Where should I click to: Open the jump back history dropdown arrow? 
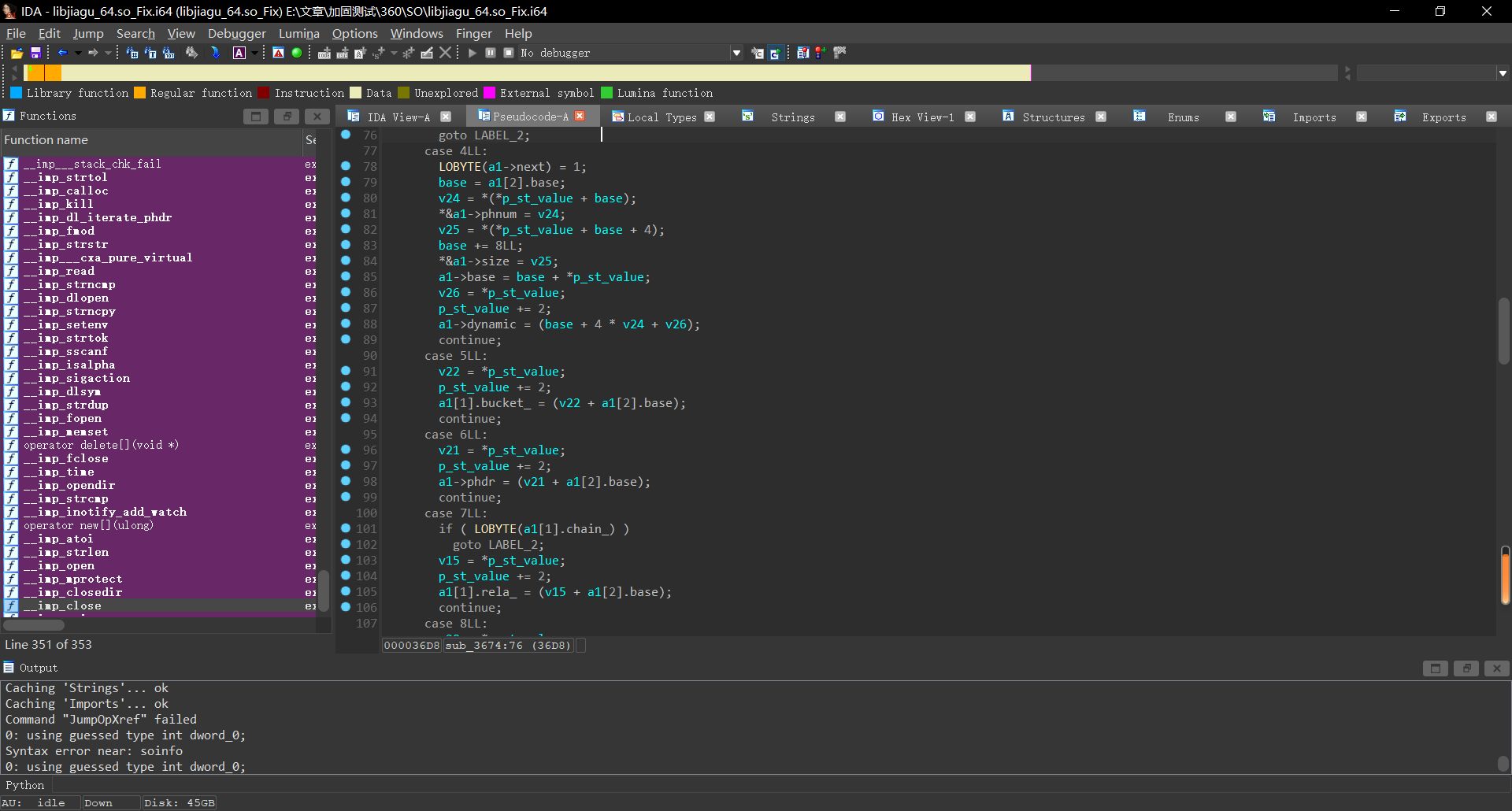coord(78,53)
